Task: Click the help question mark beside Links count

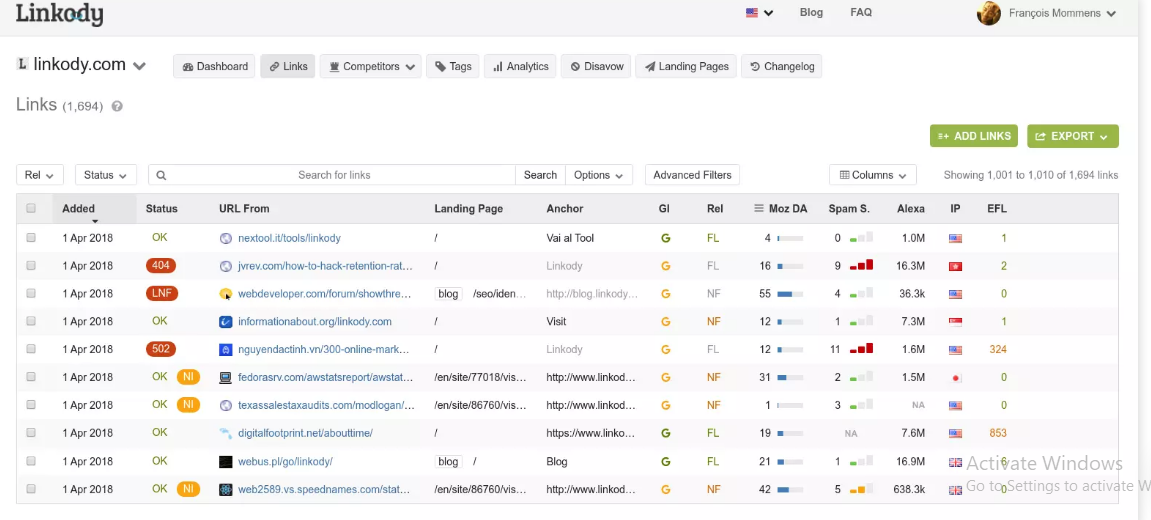Action: click(117, 106)
